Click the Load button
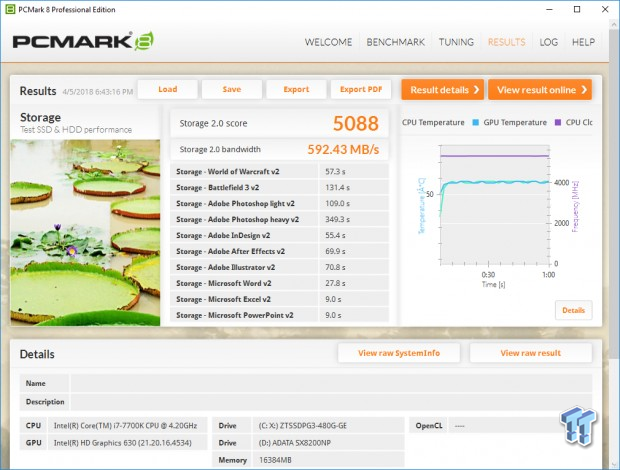The image size is (620, 470). pos(167,89)
